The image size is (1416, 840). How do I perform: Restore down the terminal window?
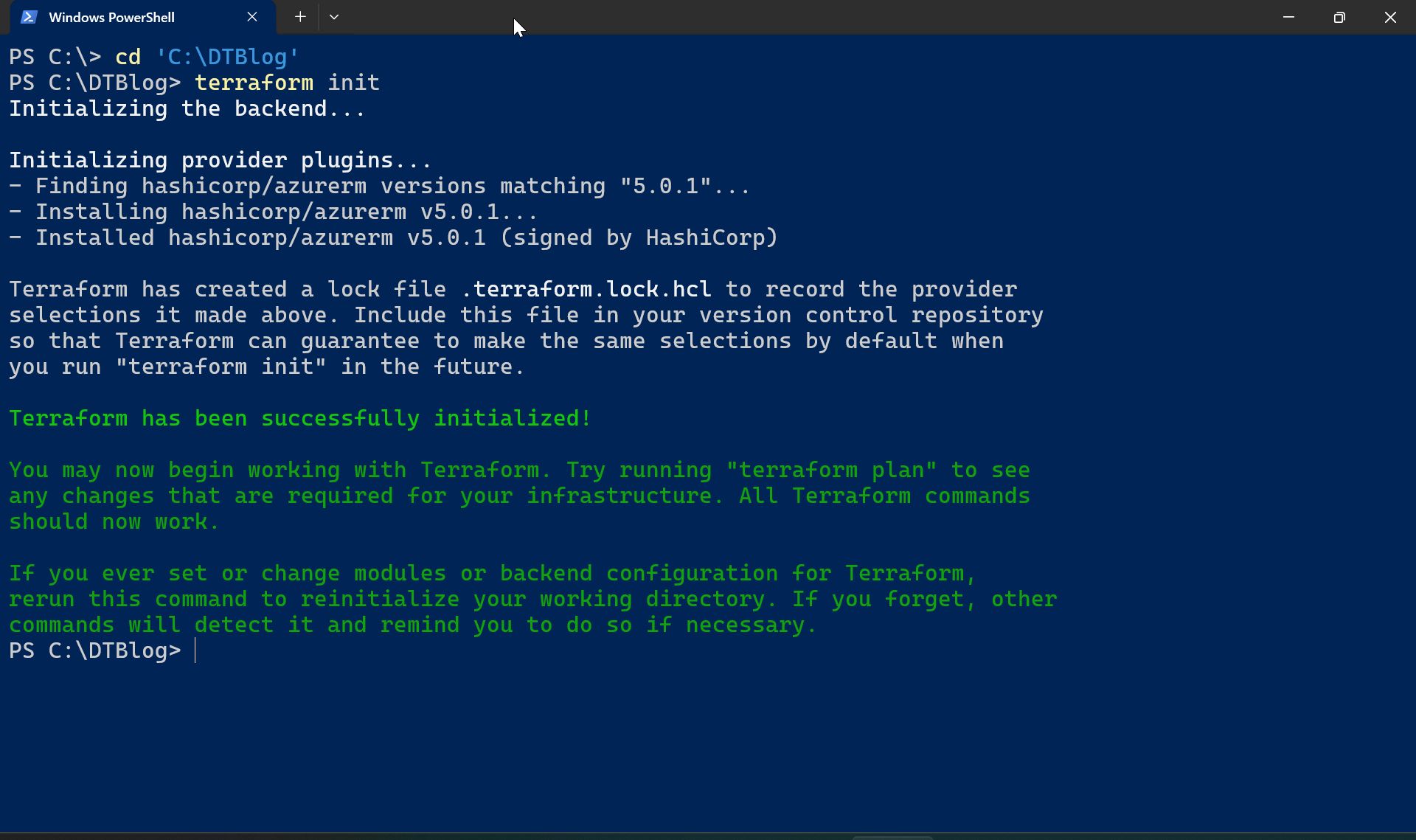pos(1339,17)
